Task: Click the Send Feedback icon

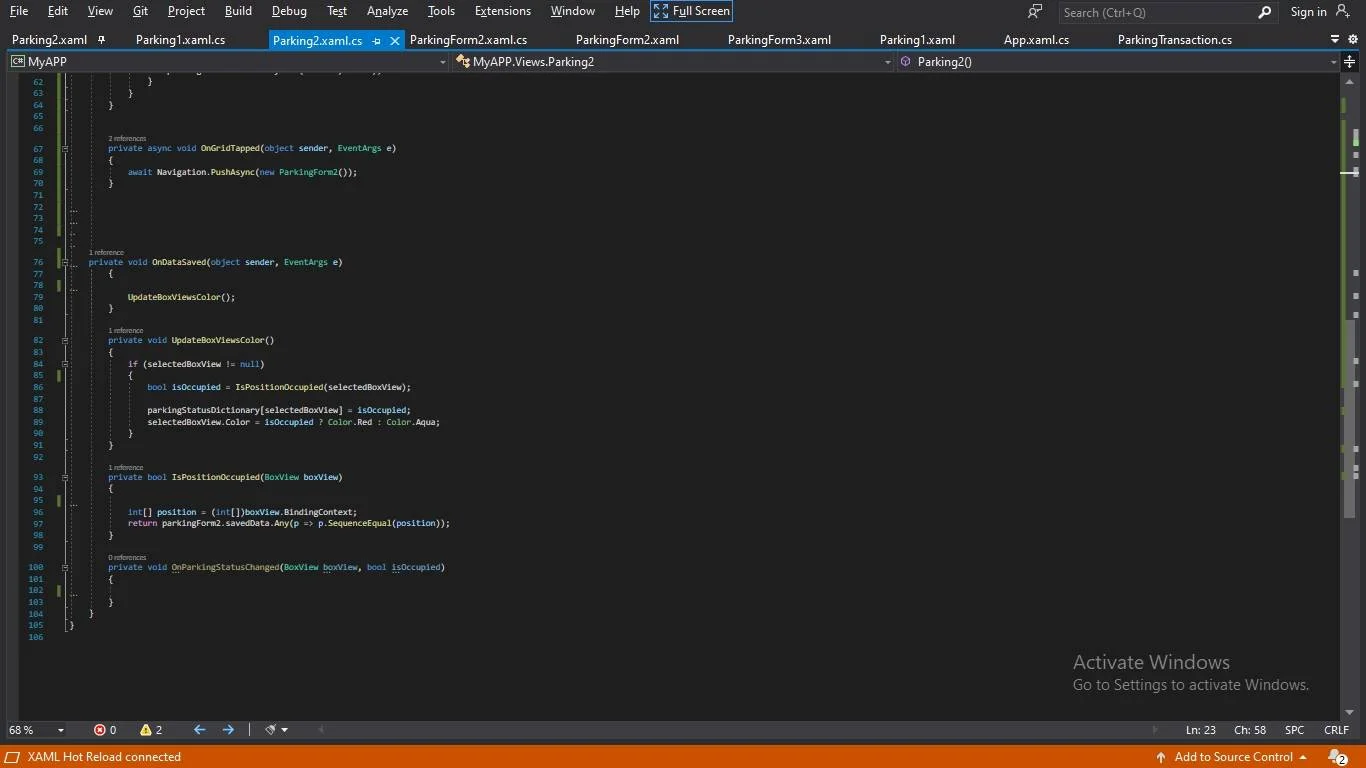Action: click(1035, 11)
